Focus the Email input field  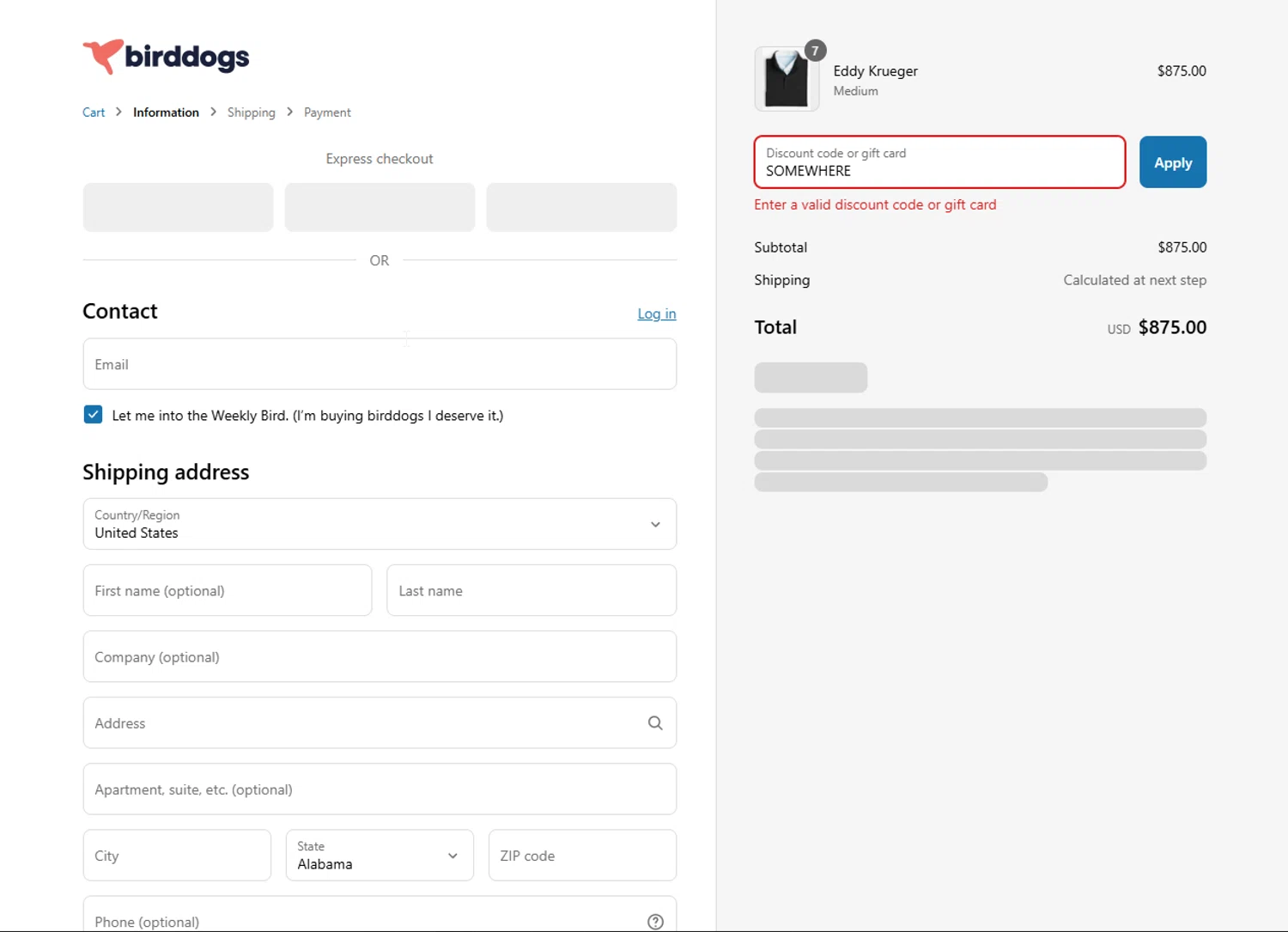coord(380,364)
